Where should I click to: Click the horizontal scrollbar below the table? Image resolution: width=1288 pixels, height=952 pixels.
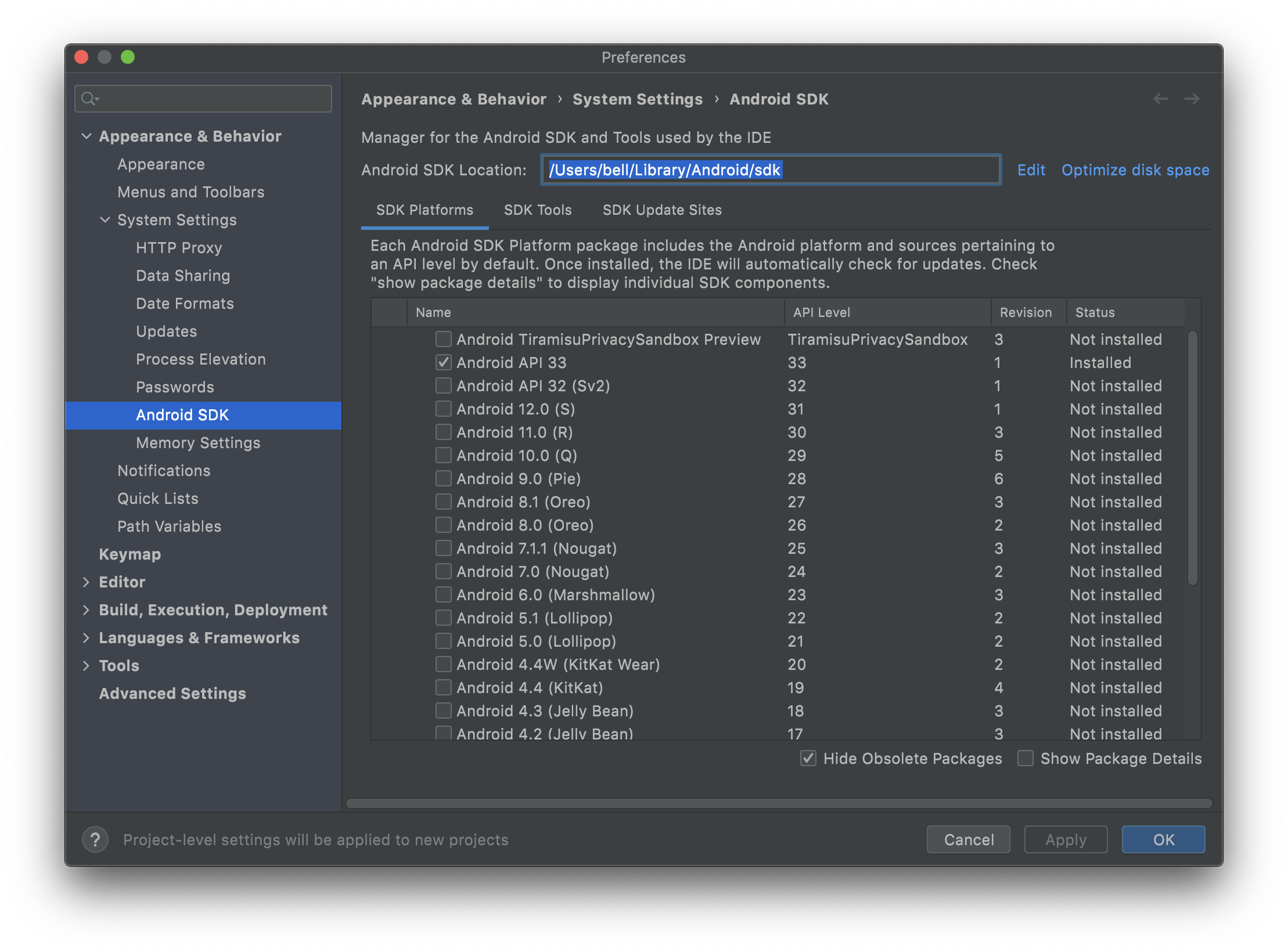pyautogui.click(x=779, y=803)
